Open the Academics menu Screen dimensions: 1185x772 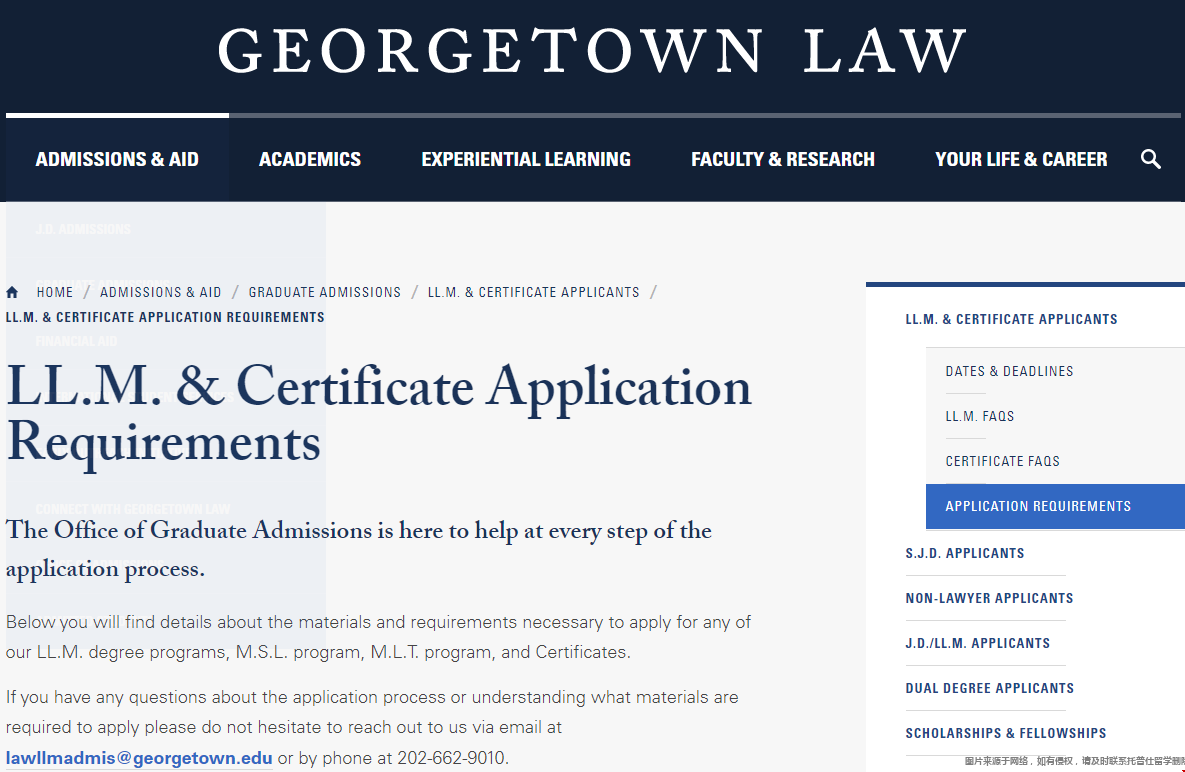click(310, 159)
